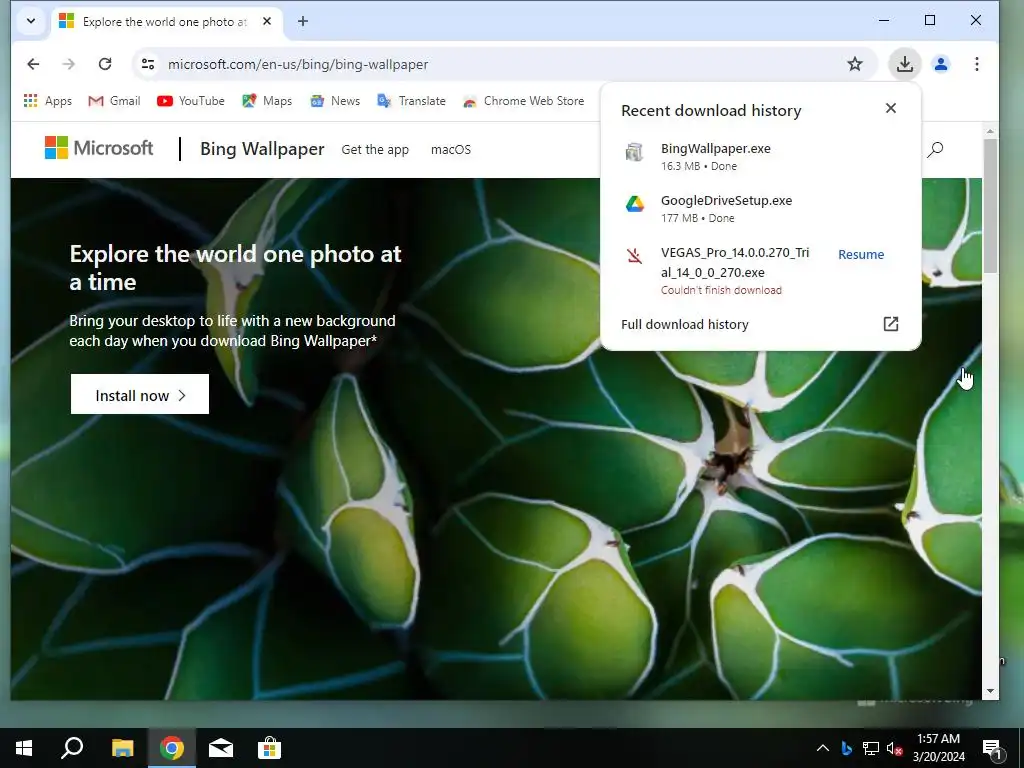Click VEGAS_Pro_14.0.0.270 file name
The width and height of the screenshot is (1024, 768).
(x=735, y=263)
